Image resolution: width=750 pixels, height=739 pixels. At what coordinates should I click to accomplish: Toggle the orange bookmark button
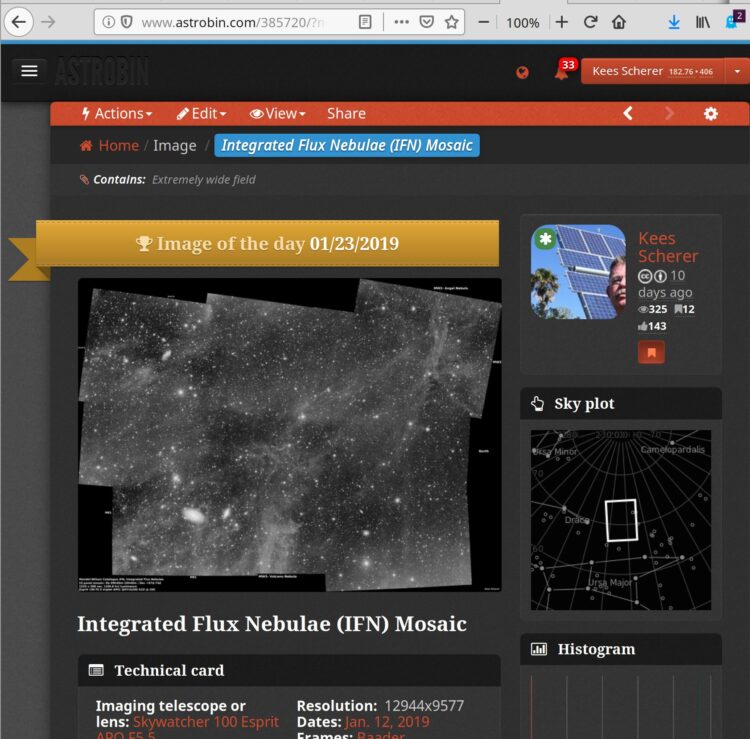[x=651, y=353]
